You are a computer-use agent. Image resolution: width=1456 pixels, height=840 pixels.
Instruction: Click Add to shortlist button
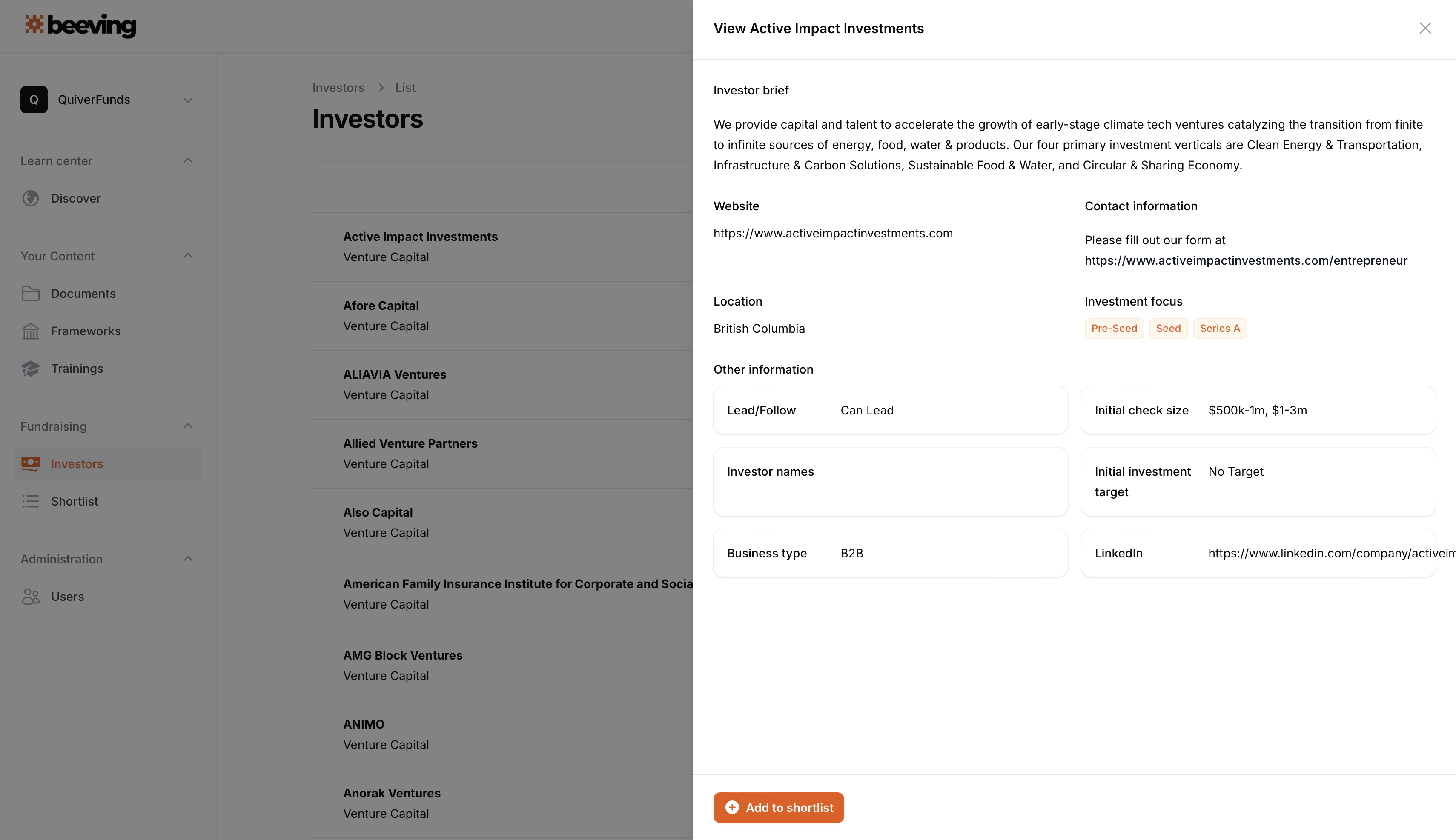[779, 807]
